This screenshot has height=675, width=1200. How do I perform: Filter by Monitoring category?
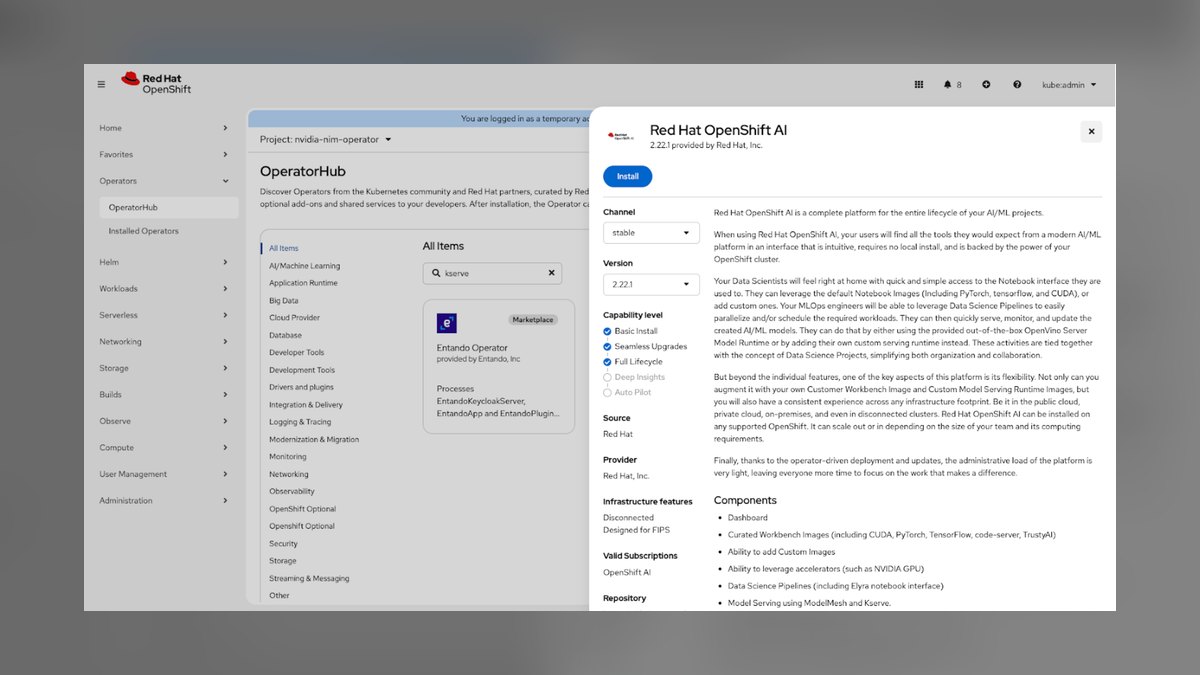coord(288,457)
